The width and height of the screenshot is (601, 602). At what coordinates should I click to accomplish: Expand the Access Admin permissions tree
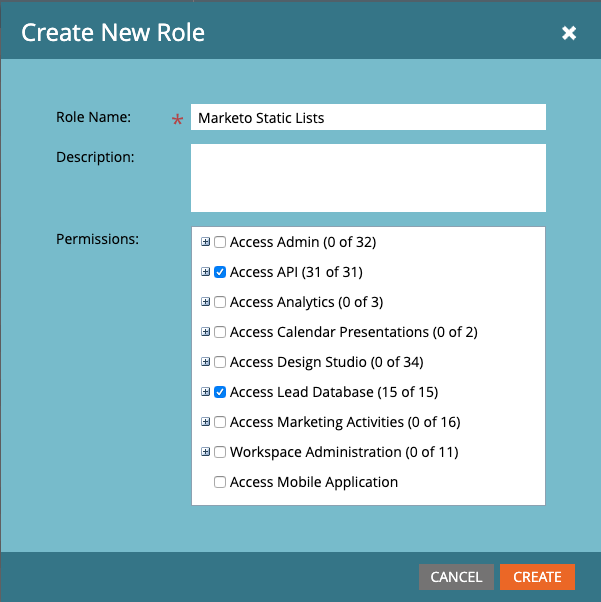(x=206, y=242)
